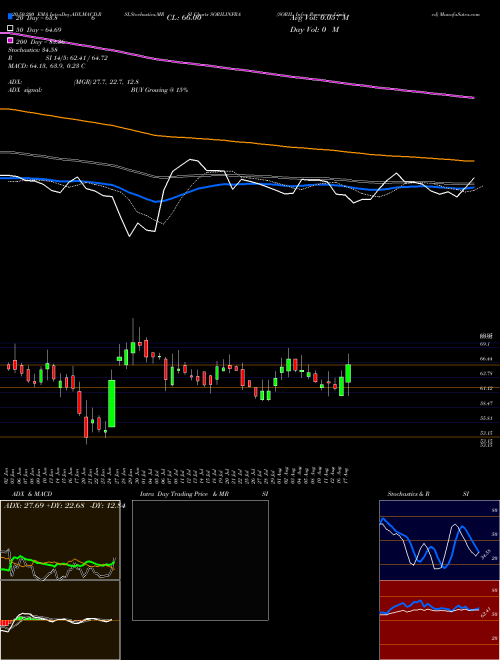The height and width of the screenshot is (660, 500).
Task: Click the 'BUY Growing @ 15%' signal text
Action: coord(159,90)
